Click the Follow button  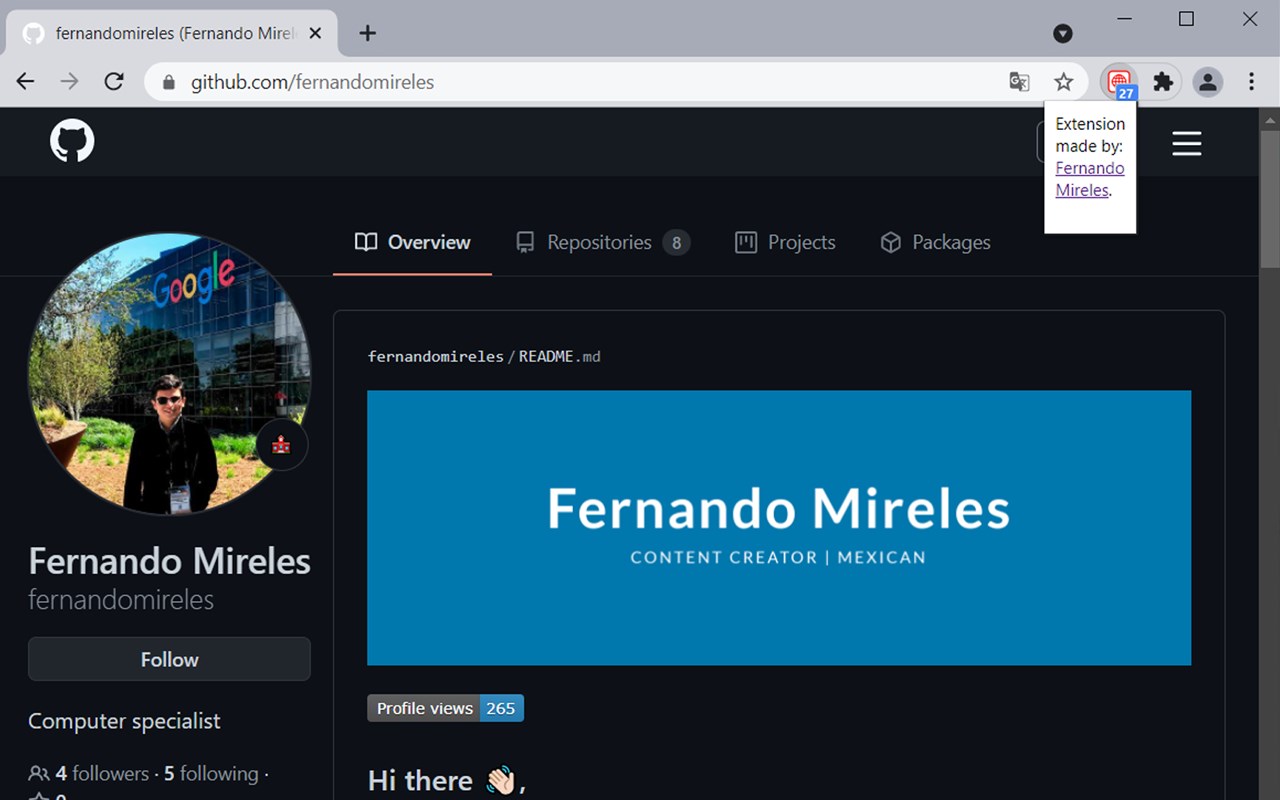(169, 659)
